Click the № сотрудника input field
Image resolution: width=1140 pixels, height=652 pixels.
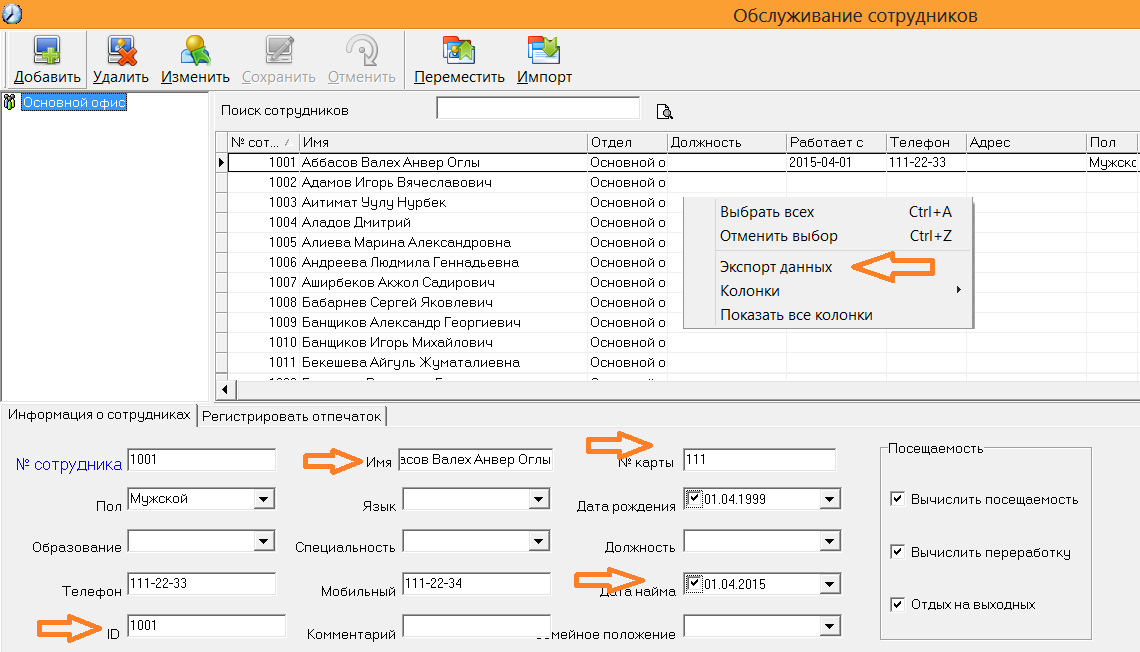point(201,459)
